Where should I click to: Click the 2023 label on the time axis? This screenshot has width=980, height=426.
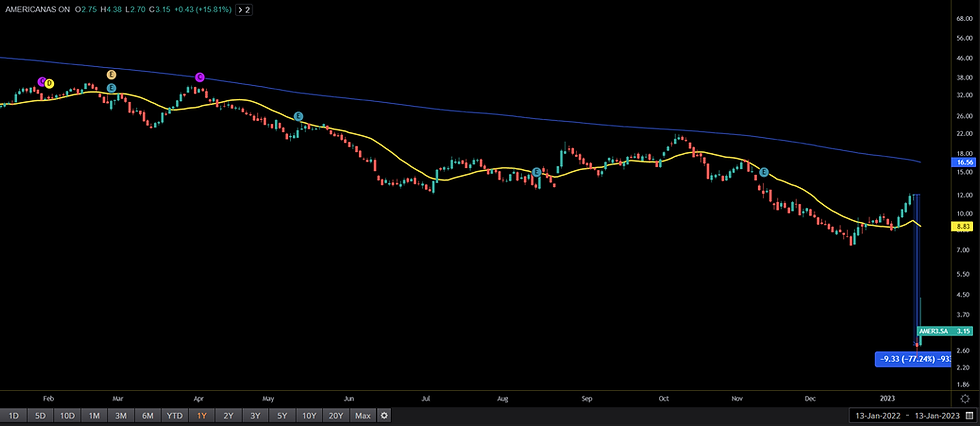point(889,397)
